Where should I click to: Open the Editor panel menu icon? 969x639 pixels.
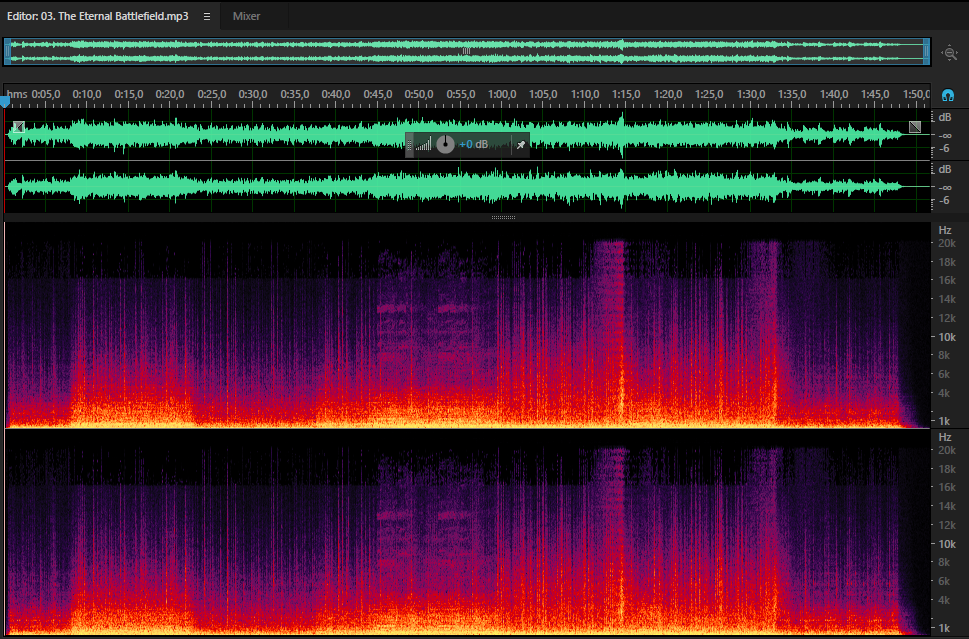pos(207,17)
